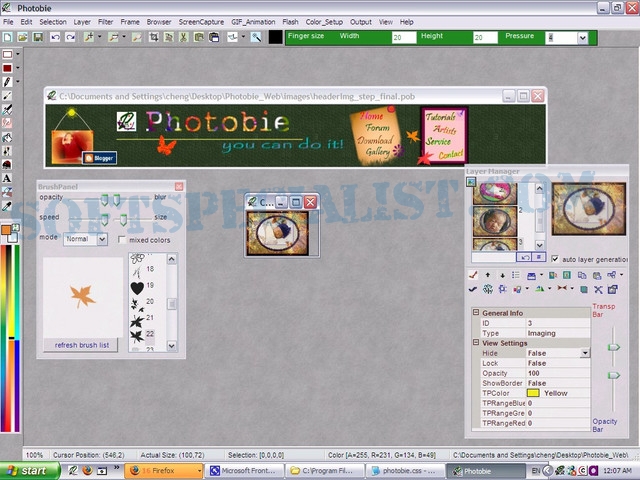640x480 pixels.
Task: Select the Text tool marked A
Action: click(x=7, y=178)
